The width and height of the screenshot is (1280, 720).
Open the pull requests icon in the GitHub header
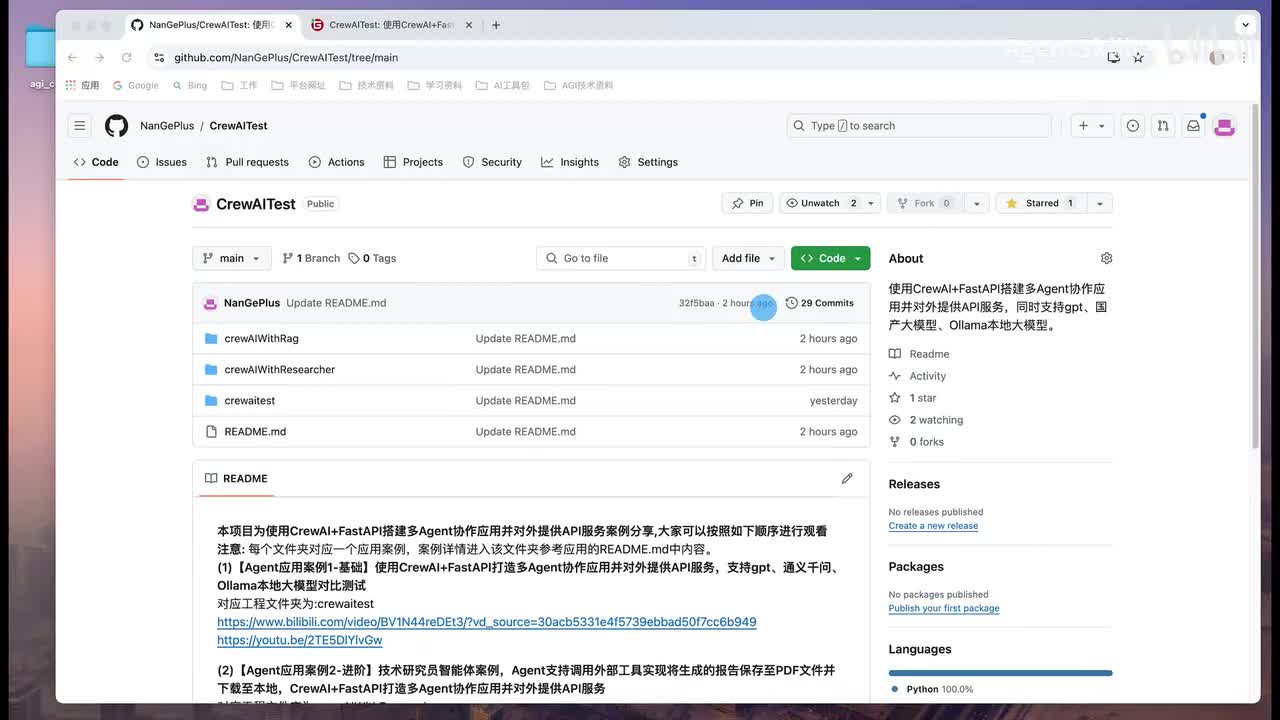point(1163,126)
